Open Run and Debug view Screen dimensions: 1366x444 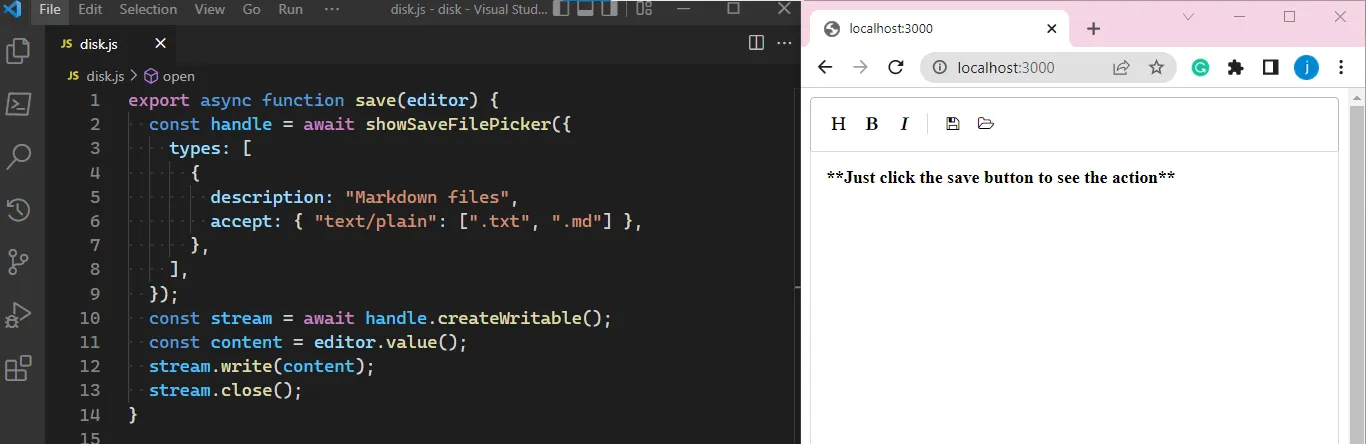(x=18, y=316)
